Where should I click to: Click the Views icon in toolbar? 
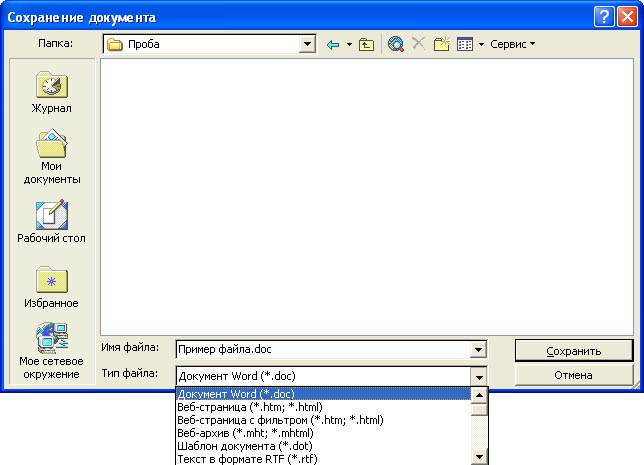465,44
